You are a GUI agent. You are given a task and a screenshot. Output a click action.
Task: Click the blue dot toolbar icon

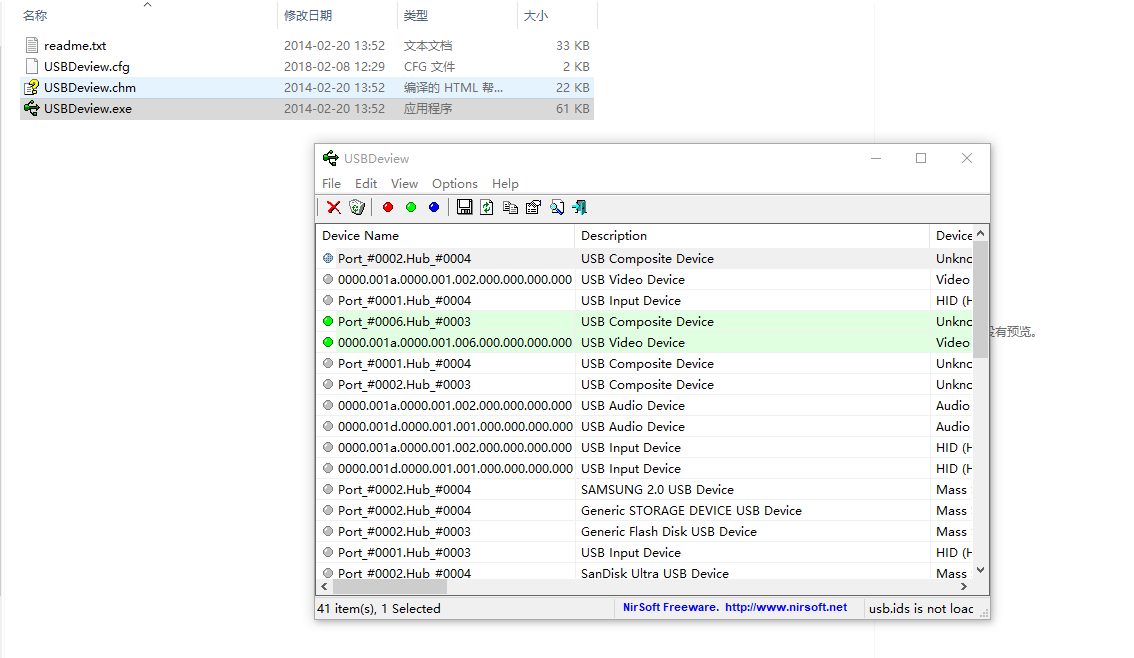click(x=434, y=207)
